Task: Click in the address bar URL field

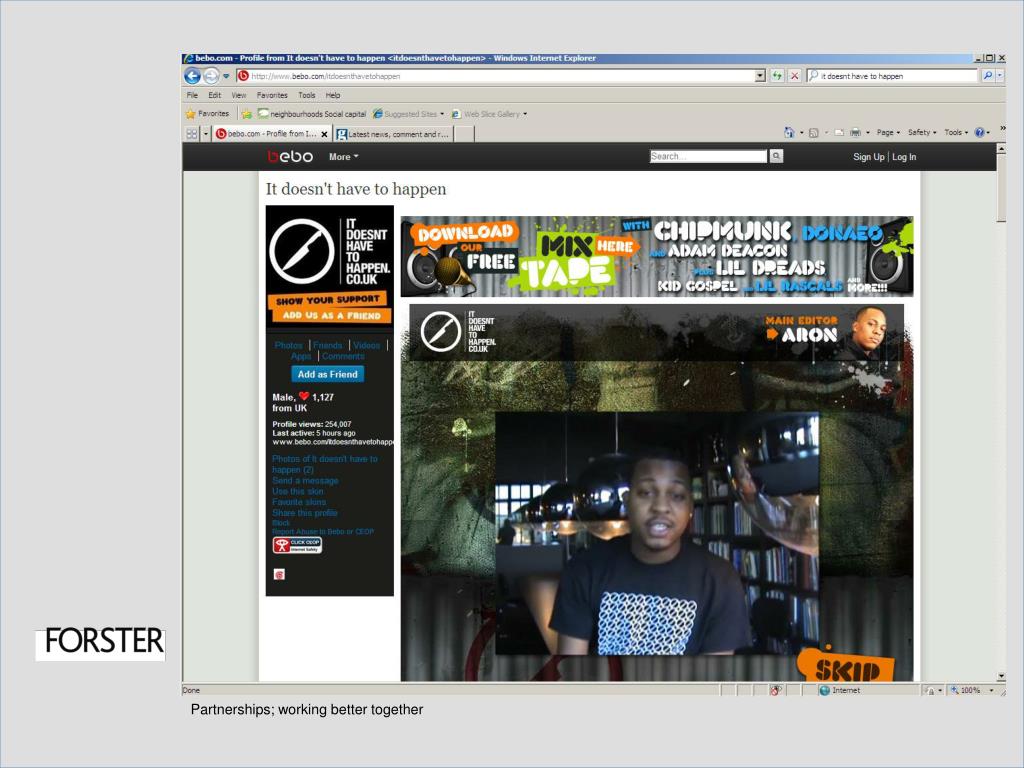Action: [x=501, y=76]
